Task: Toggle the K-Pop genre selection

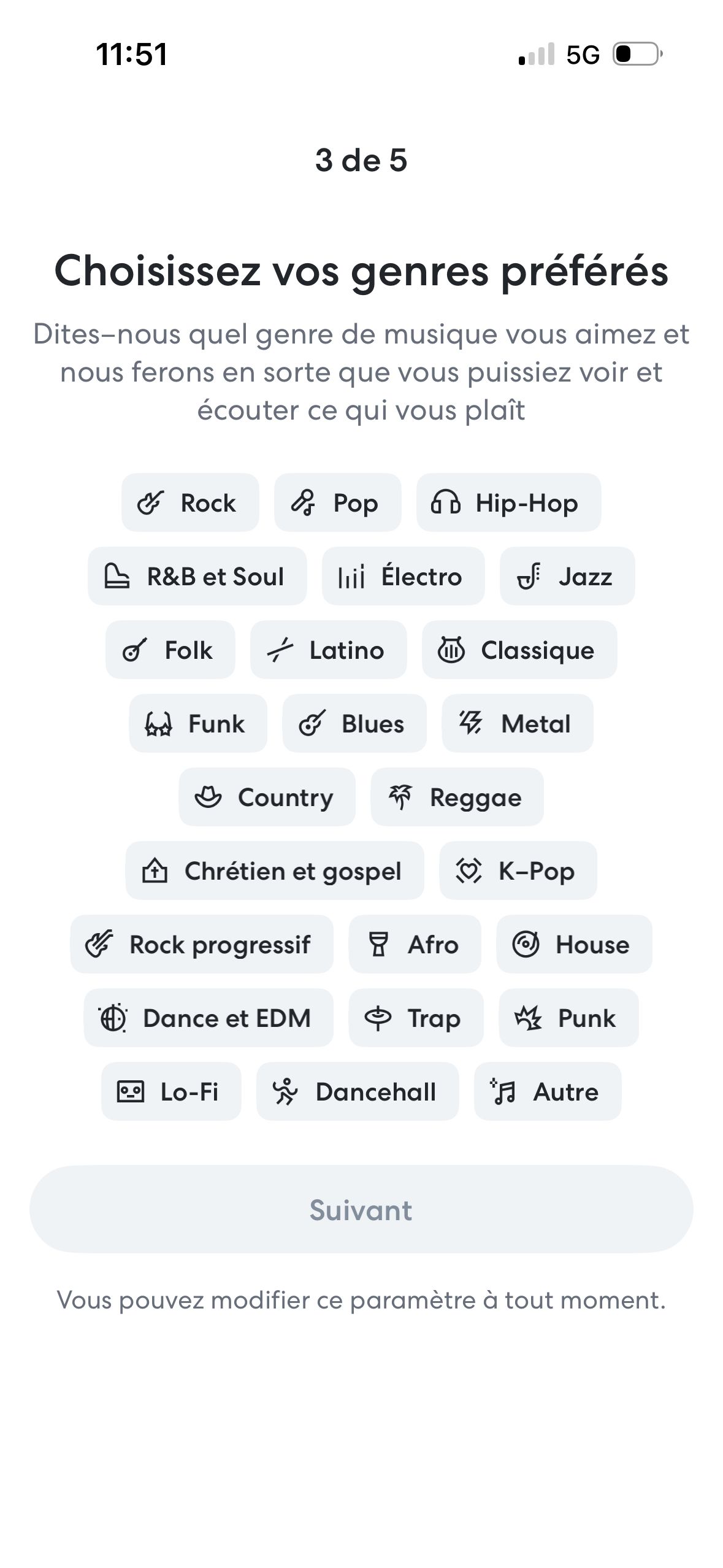Action: pyautogui.click(x=518, y=870)
